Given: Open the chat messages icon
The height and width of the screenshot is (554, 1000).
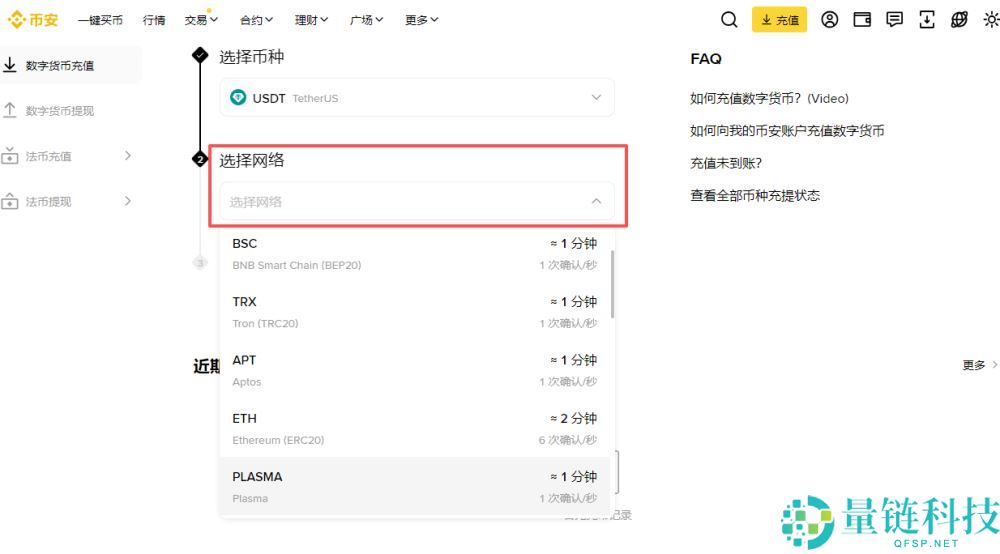Looking at the screenshot, I should pyautogui.click(x=894, y=20).
